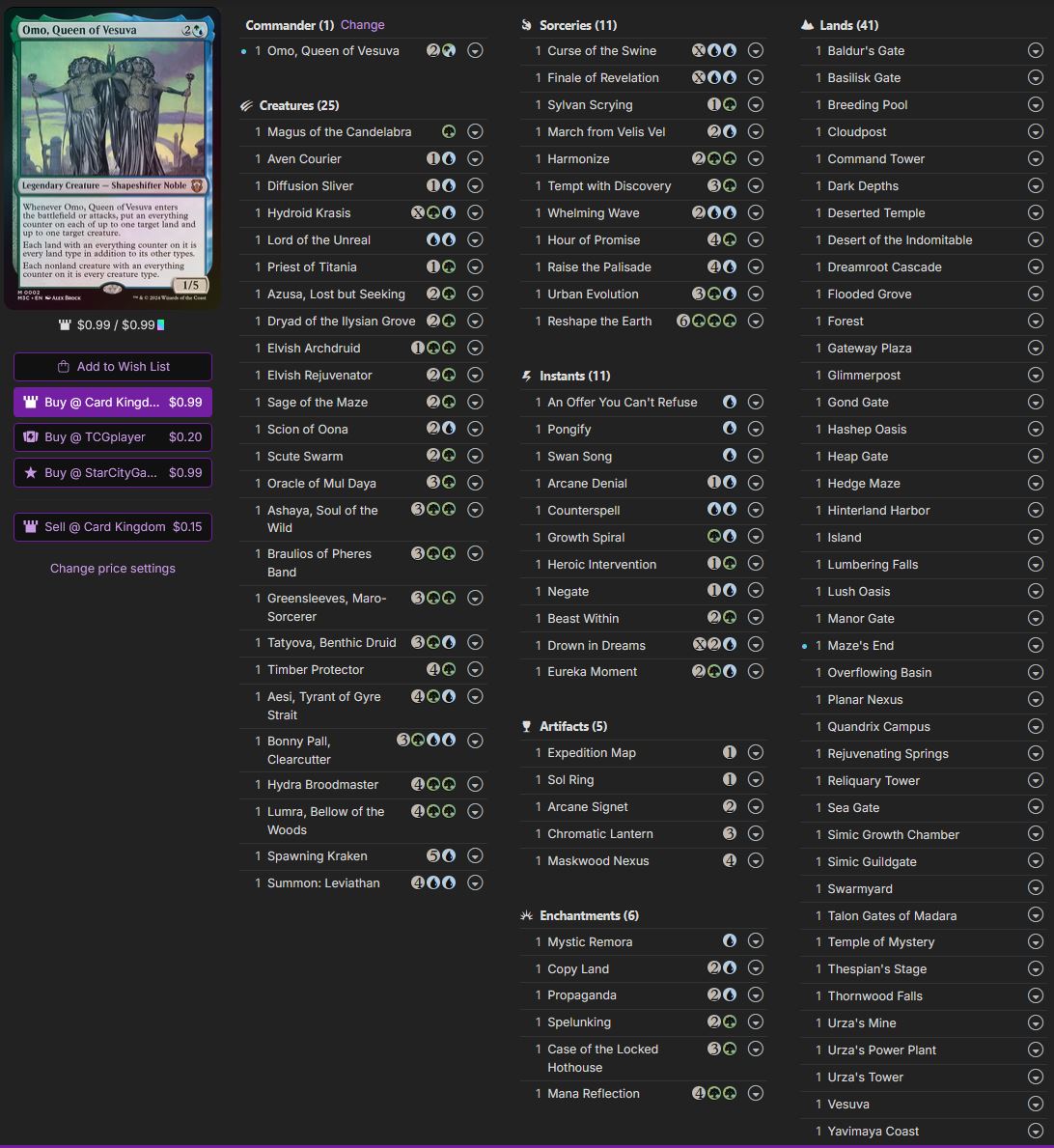1054x1148 pixels.
Task: Open options dropdown for Curse of the Swine
Action: [x=756, y=50]
